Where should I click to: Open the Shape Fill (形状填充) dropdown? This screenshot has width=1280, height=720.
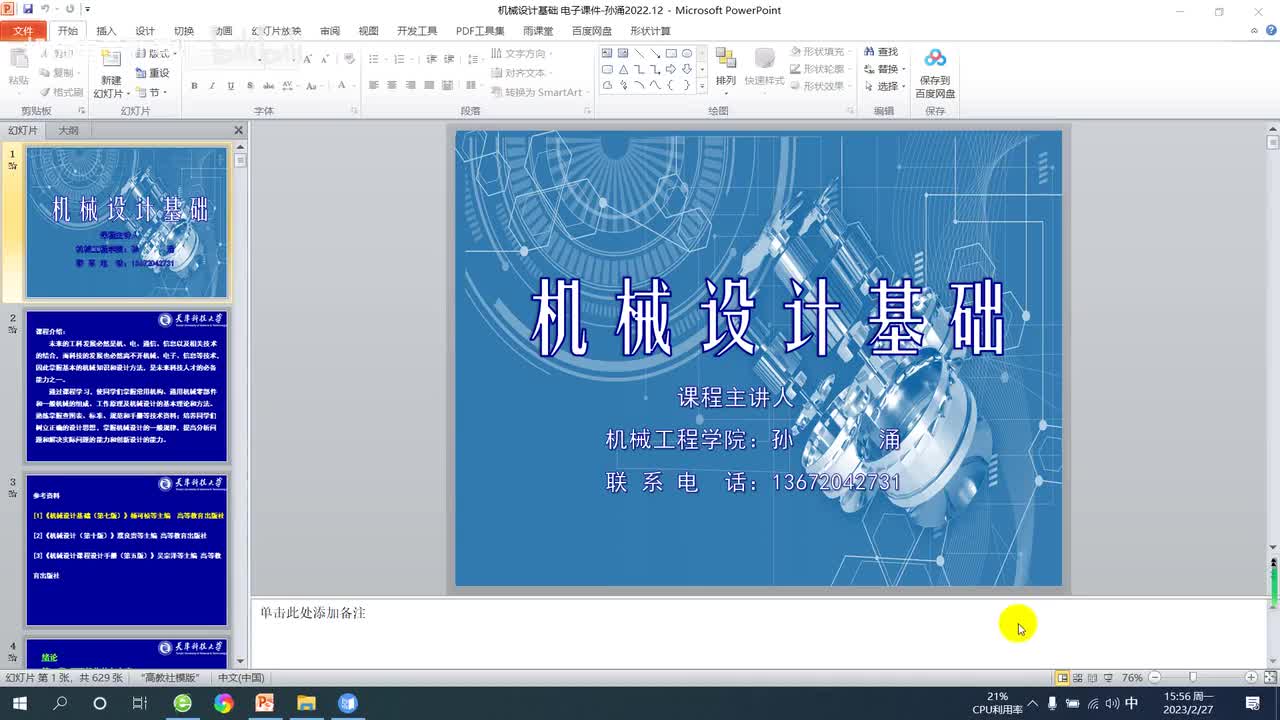pyautogui.click(x=819, y=52)
